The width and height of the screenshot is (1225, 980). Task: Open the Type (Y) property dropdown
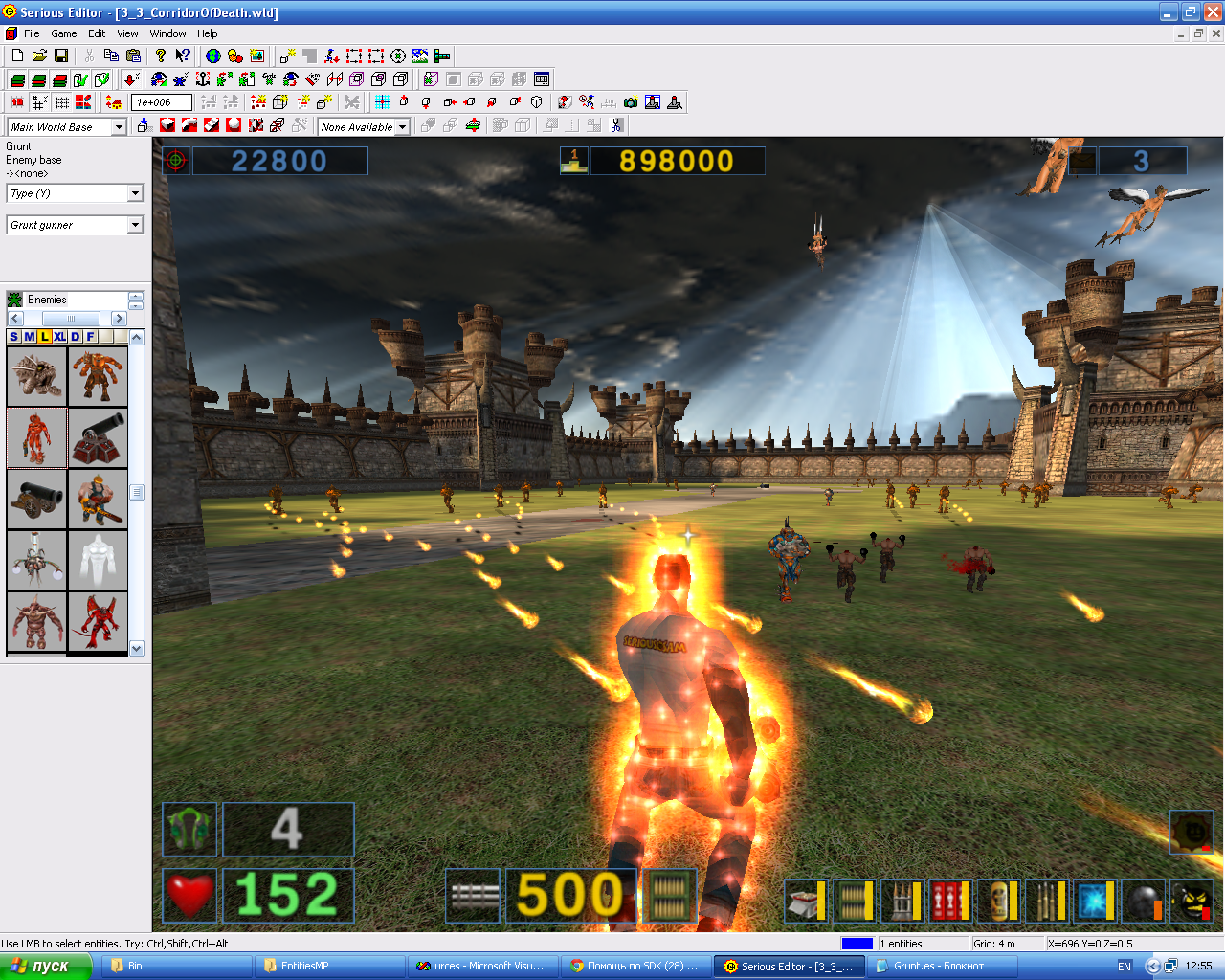(x=135, y=193)
